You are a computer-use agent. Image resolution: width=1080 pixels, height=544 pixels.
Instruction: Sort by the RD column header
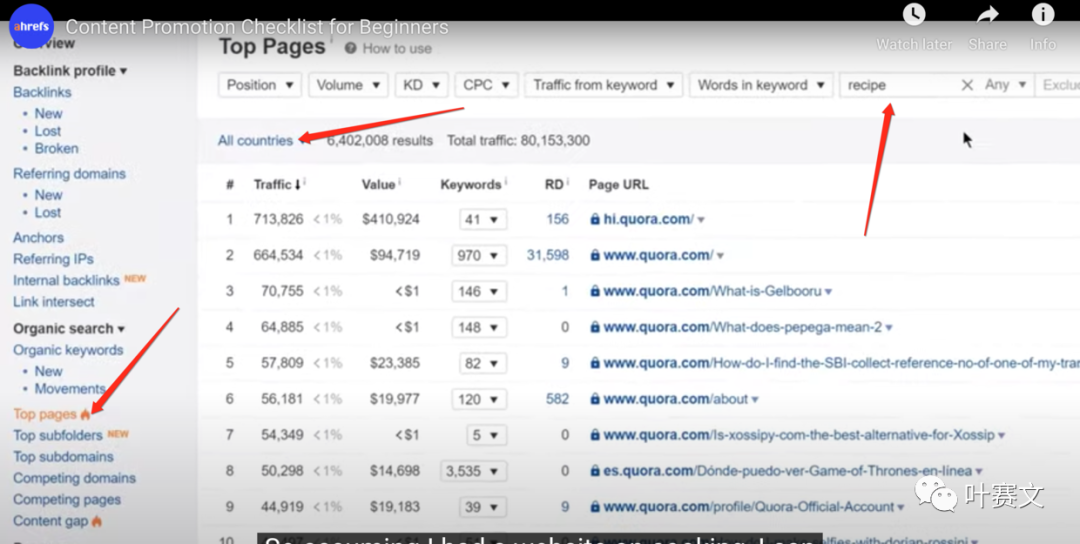554,185
